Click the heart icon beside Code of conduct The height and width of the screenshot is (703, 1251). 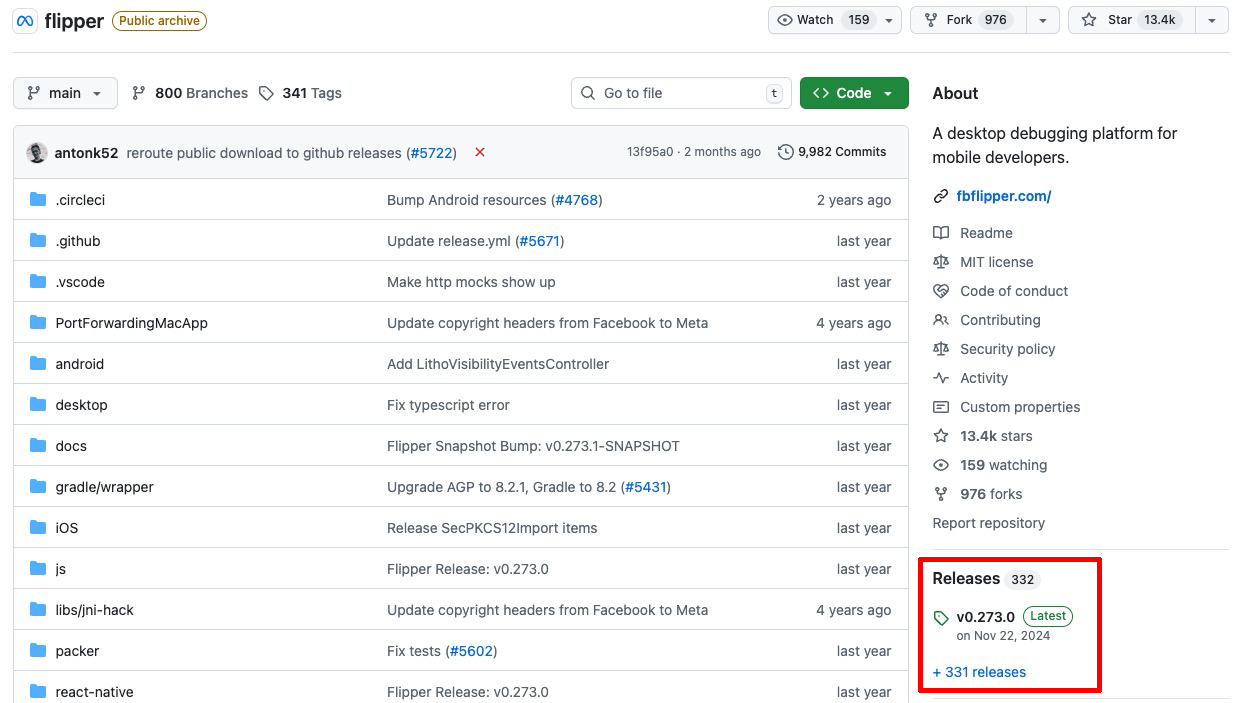coord(941,291)
